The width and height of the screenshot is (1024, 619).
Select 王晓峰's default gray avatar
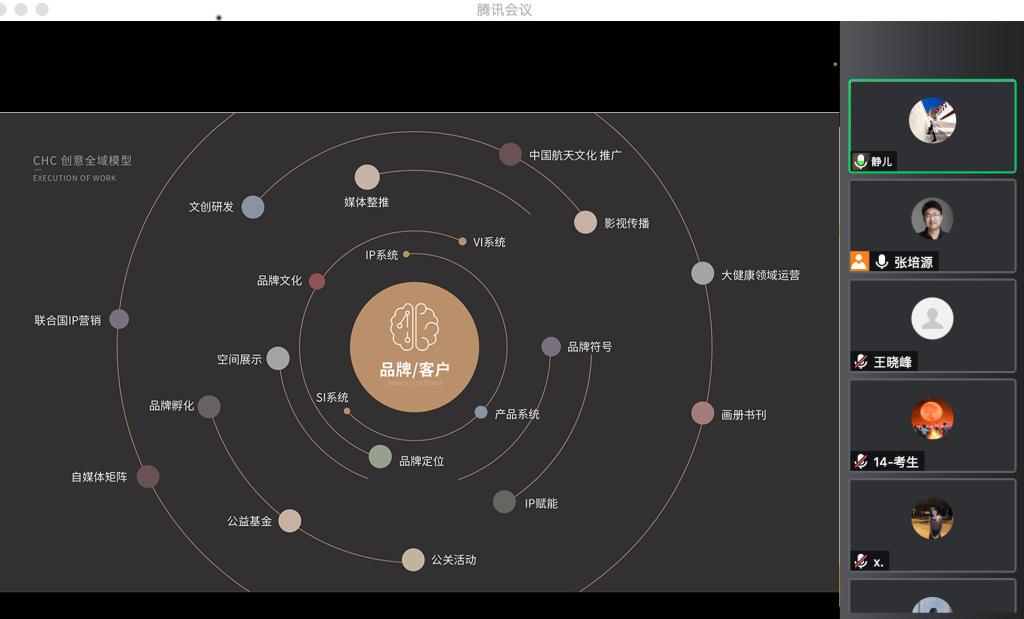point(932,319)
